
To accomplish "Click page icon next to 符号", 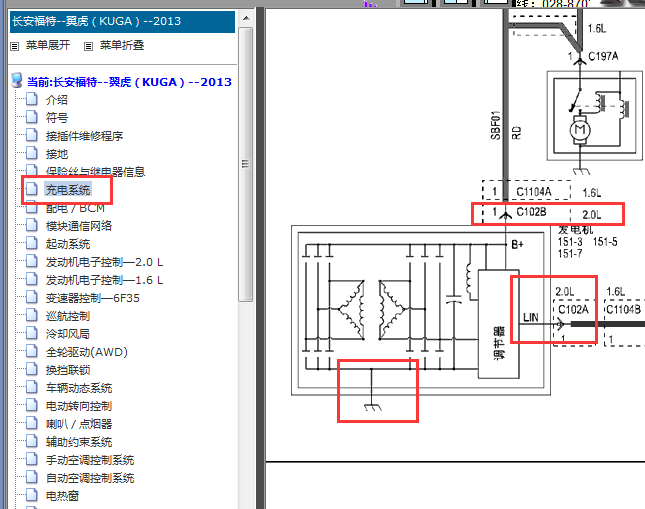I will click(x=32, y=117).
